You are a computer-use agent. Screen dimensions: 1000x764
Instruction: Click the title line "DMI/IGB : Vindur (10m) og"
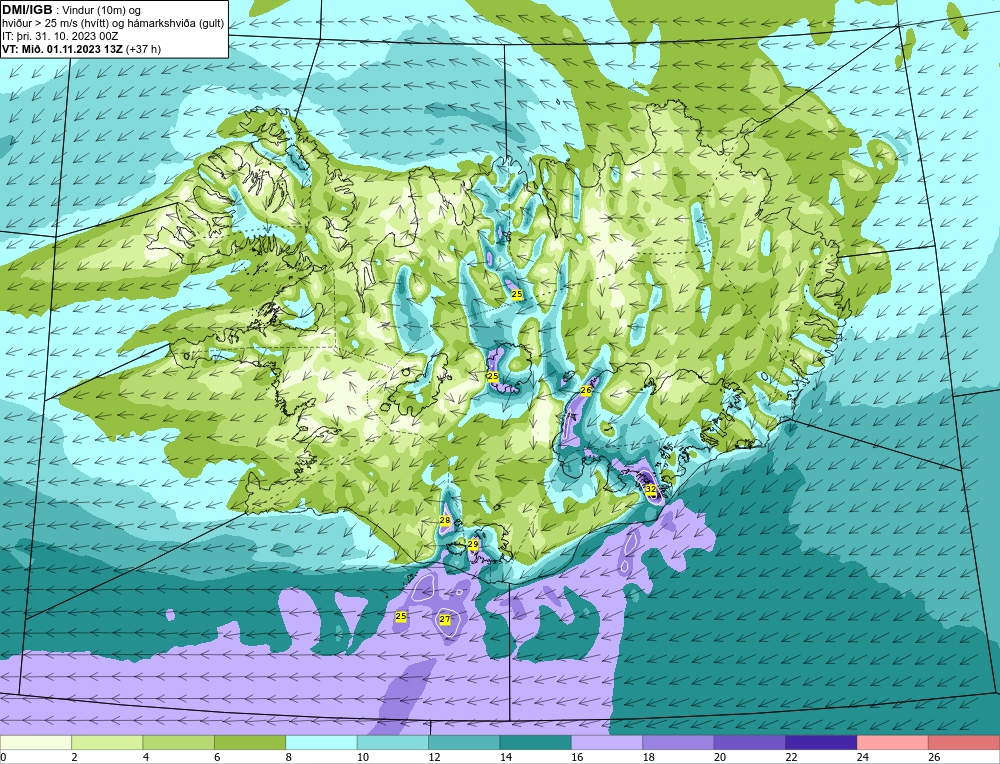click(71, 10)
